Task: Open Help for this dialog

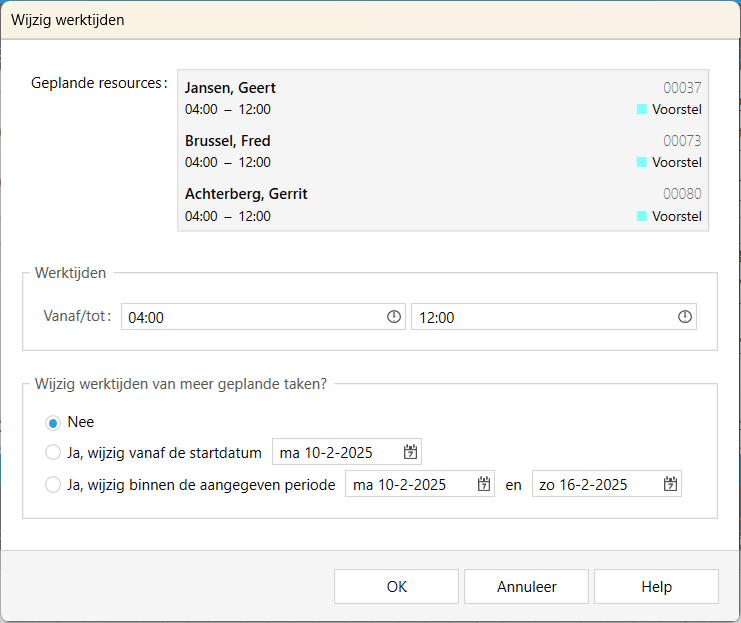Action: (656, 587)
